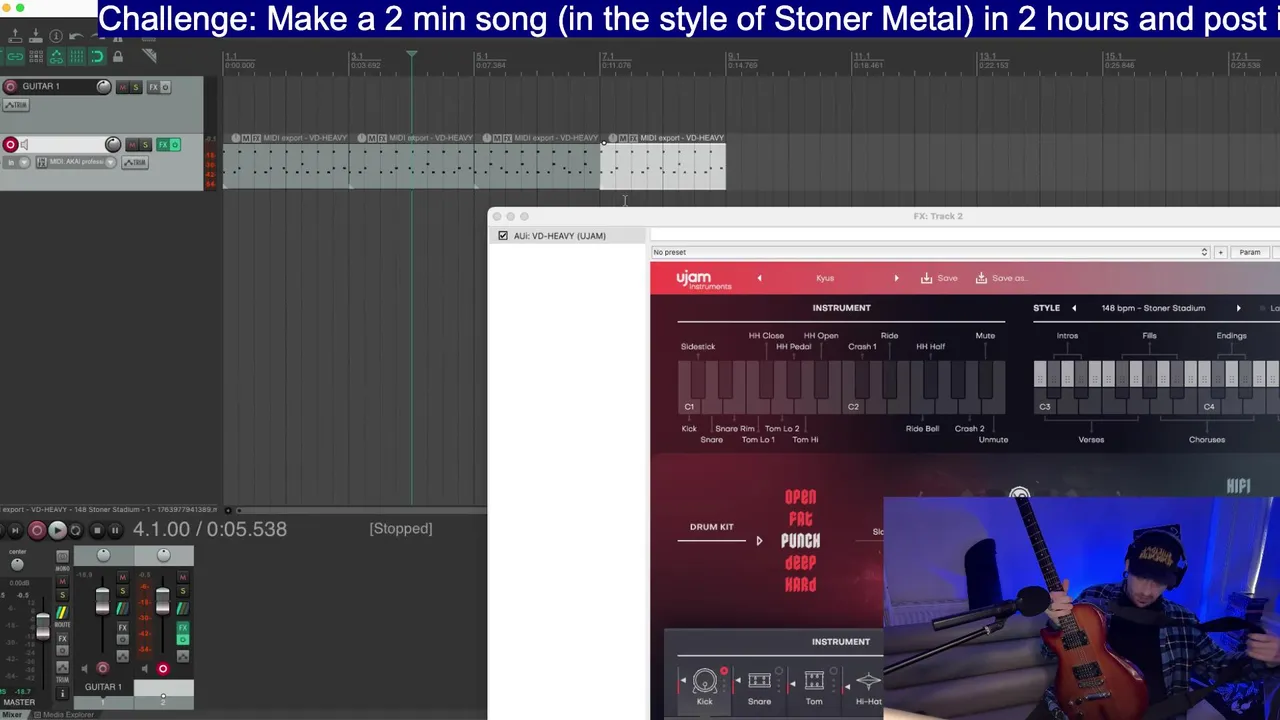The width and height of the screenshot is (1280, 720).
Task: Select previous style before Stoner Stadium
Action: [x=1074, y=308]
